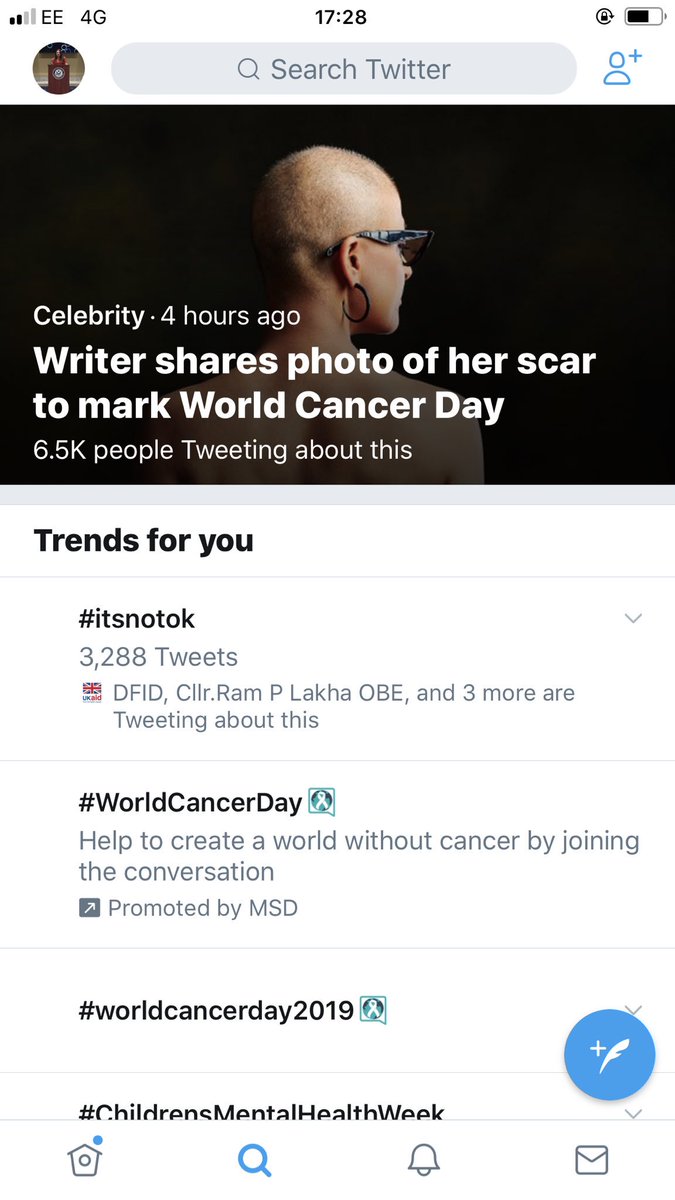The height and width of the screenshot is (1200, 675).
Task: Expand options chevron for #worldcancerday2019
Action: tap(632, 1009)
